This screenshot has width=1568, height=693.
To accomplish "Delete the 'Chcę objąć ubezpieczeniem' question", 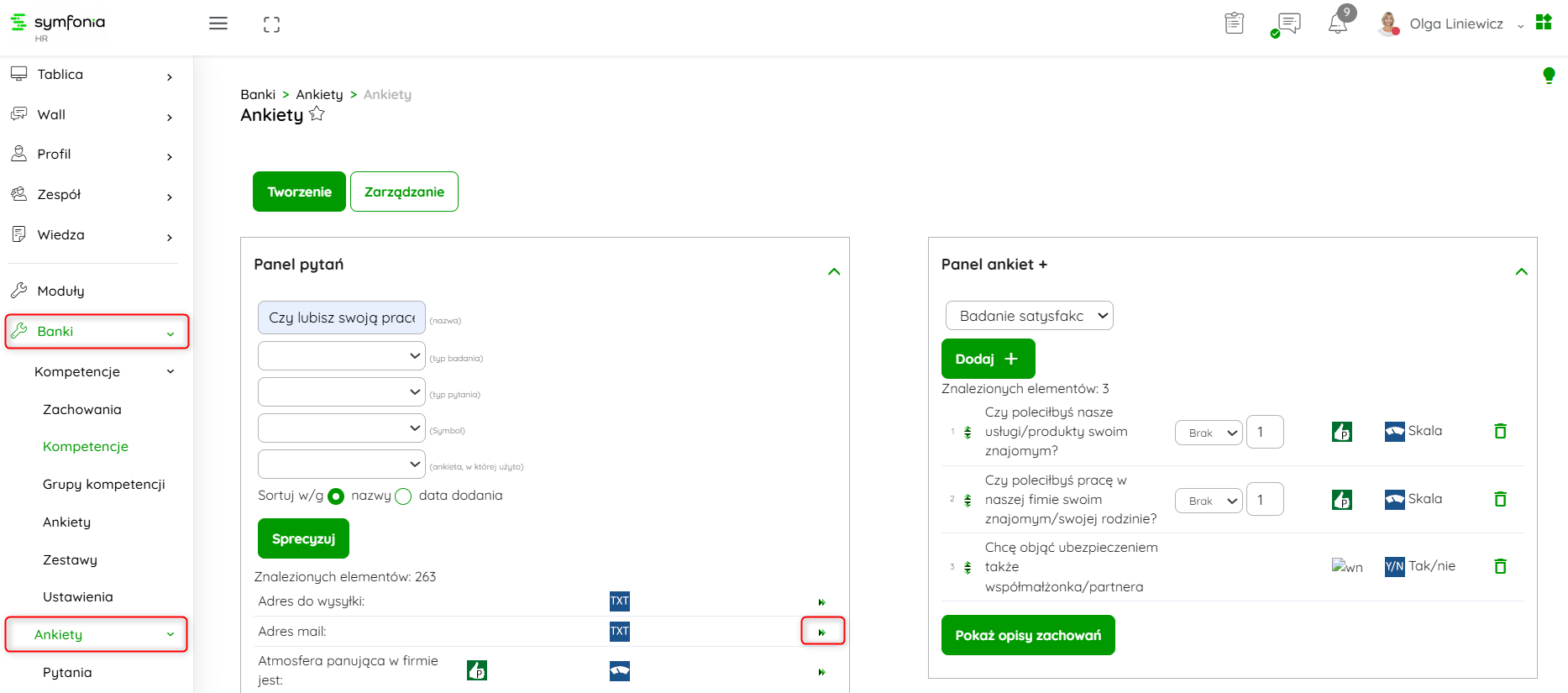I will click(x=1500, y=566).
